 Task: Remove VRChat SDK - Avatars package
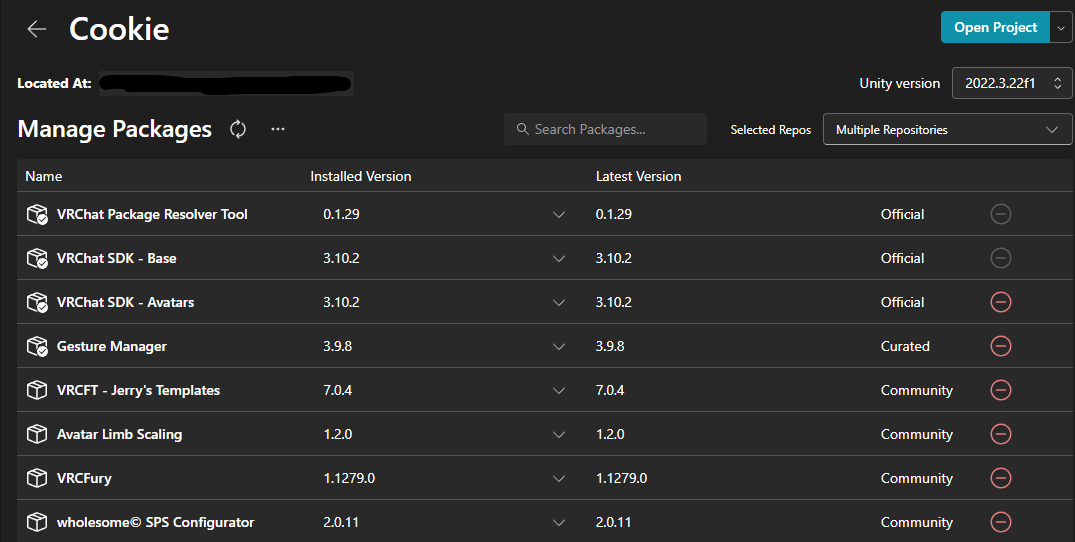(x=1000, y=302)
